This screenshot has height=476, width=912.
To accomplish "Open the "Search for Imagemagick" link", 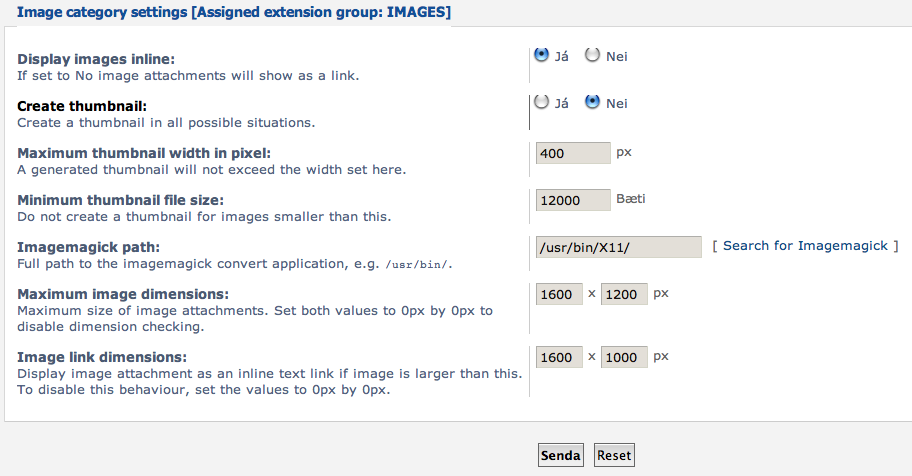I will (805, 246).
